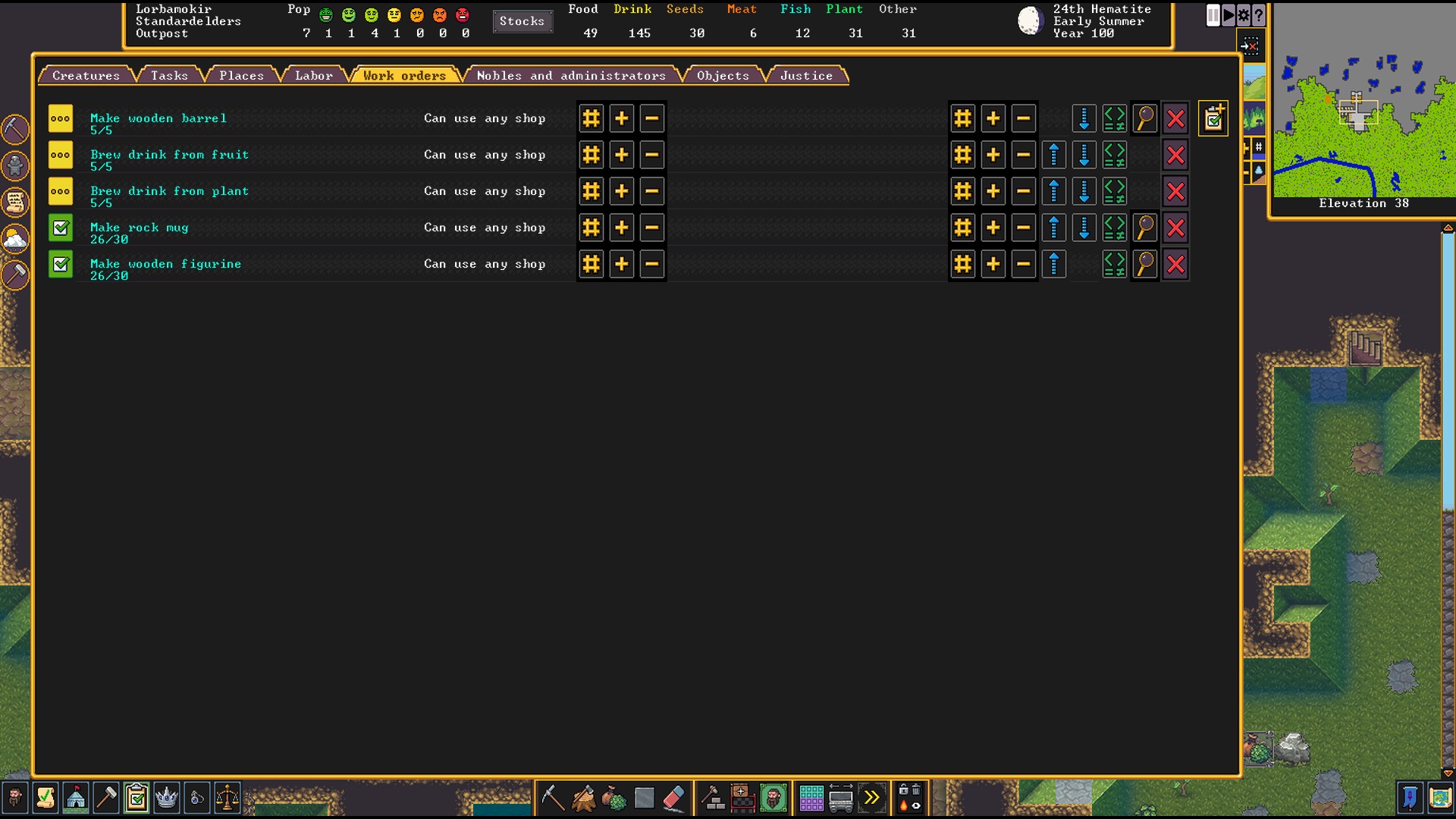Decrease total amount for Brew drink from fruit
The width and height of the screenshot is (1456, 819).
pyautogui.click(x=1024, y=155)
